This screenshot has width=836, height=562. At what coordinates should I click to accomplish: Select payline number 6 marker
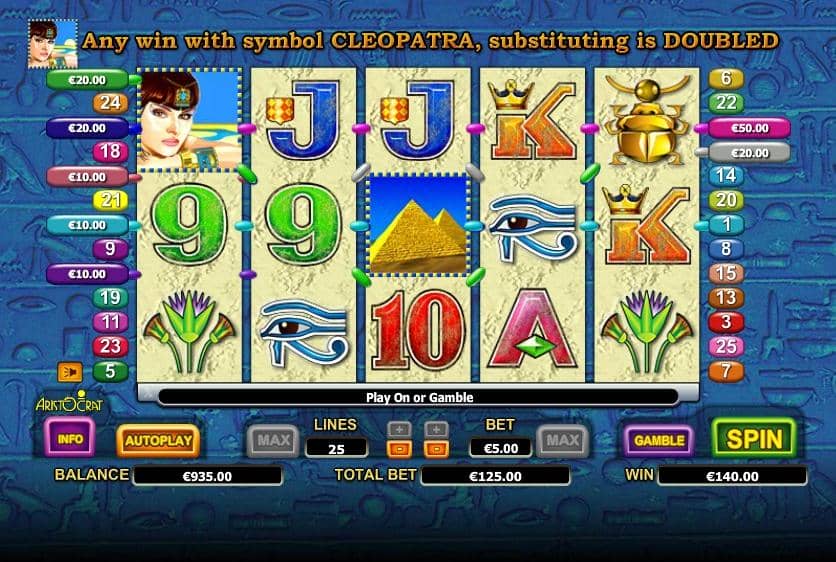coord(726,78)
